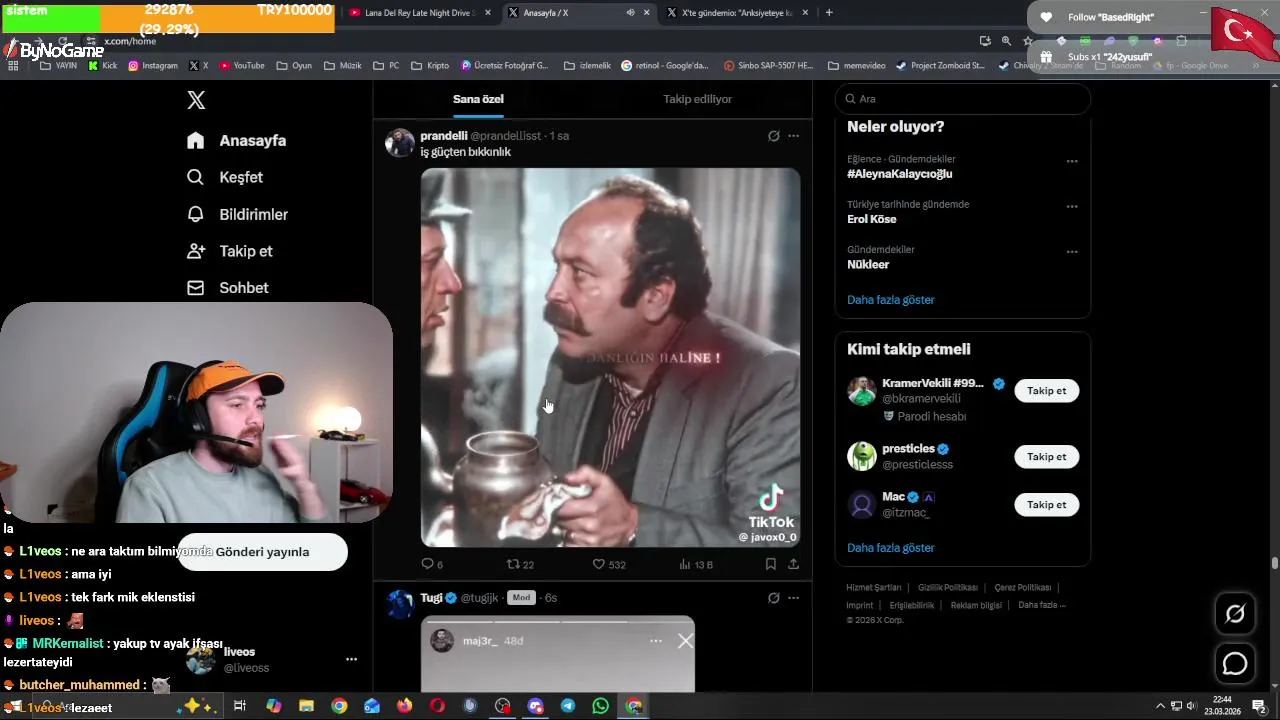
Task: Open Firefox from the taskbar
Action: [x=404, y=706]
